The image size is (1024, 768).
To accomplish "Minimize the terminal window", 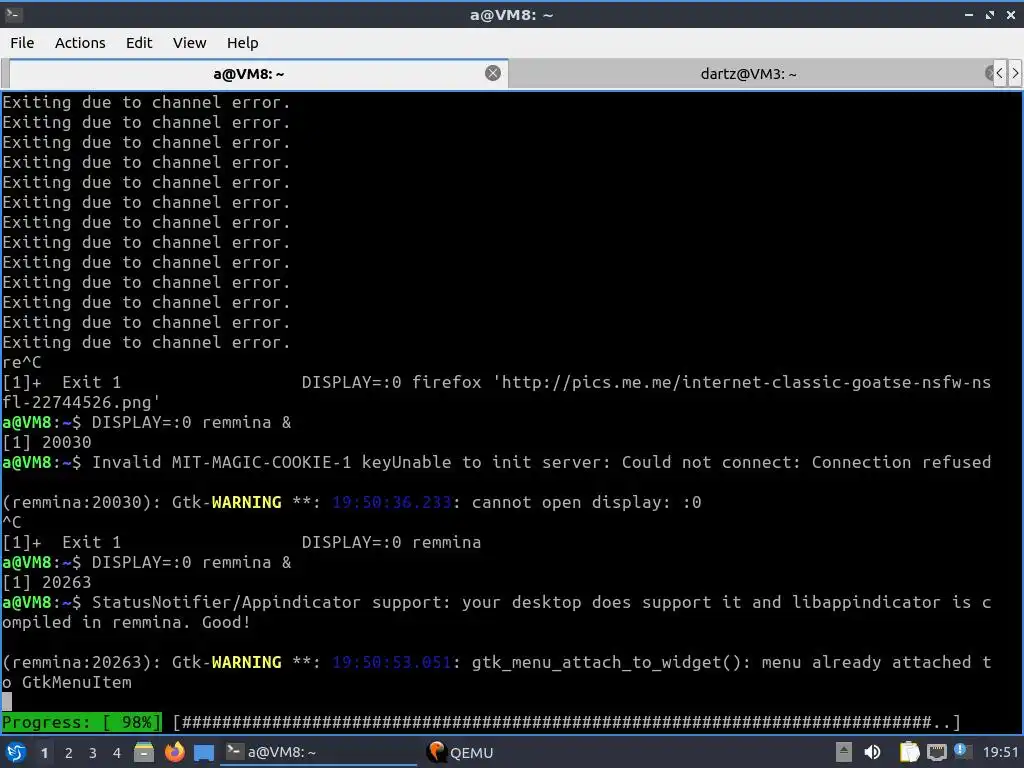I will pos(969,14).
